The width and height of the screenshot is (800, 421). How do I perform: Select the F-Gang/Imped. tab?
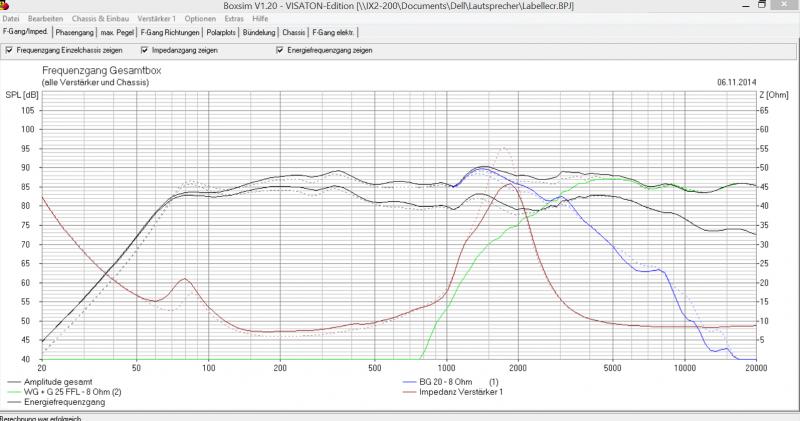[26, 32]
